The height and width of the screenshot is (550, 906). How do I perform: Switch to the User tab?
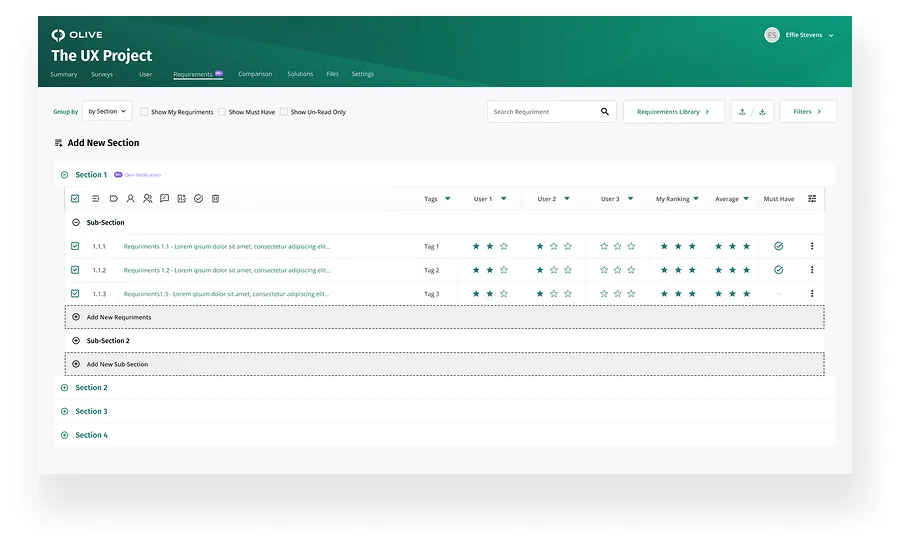pos(145,75)
